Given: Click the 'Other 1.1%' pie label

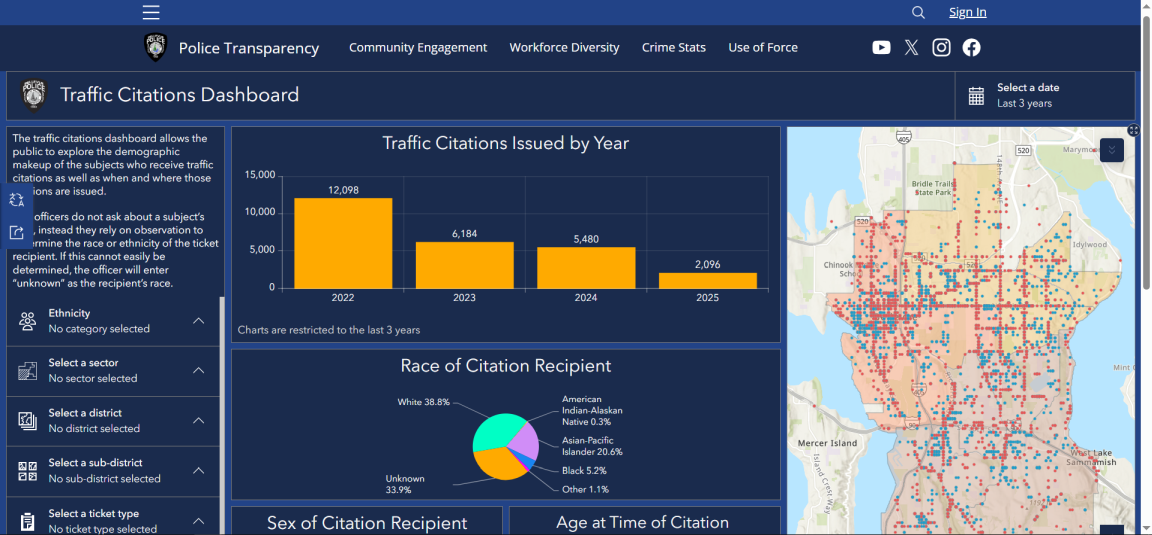Looking at the screenshot, I should pos(586,489).
